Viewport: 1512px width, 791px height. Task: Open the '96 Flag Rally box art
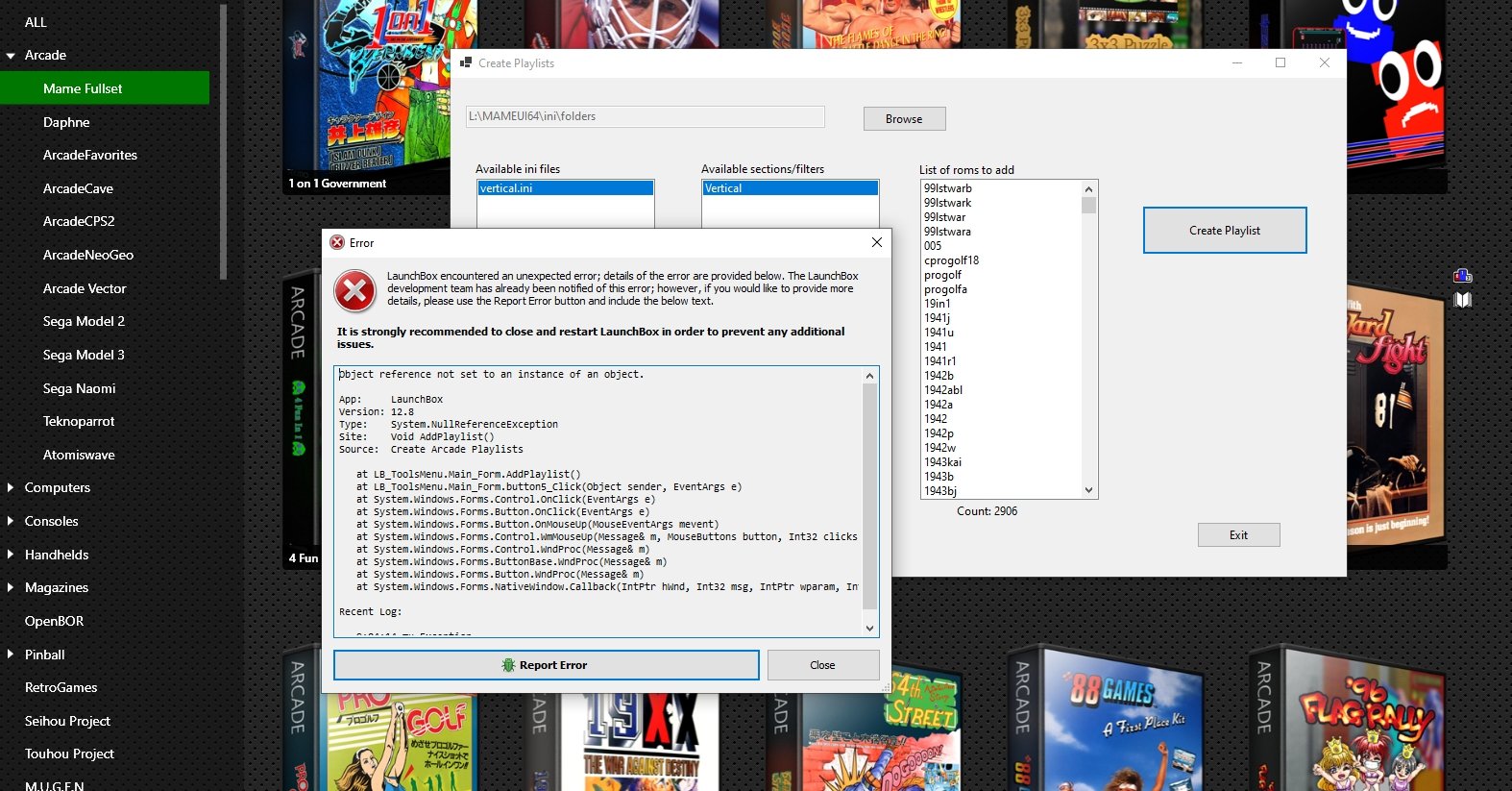tap(1349, 719)
